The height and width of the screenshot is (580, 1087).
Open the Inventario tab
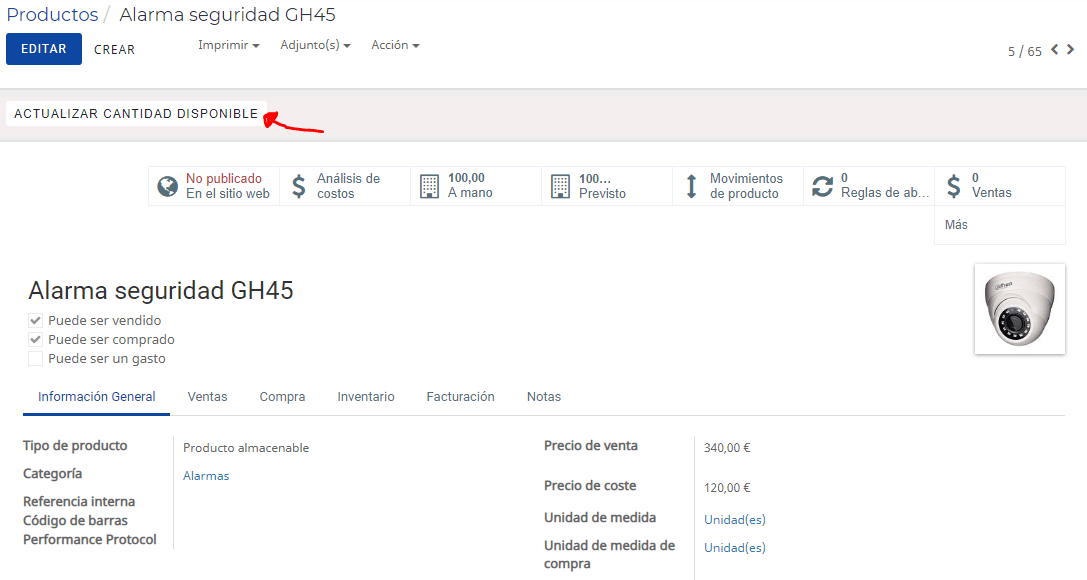coord(366,396)
